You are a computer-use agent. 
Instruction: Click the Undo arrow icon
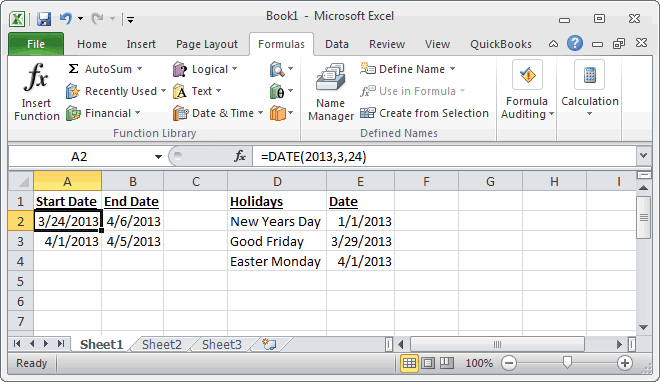[65, 19]
